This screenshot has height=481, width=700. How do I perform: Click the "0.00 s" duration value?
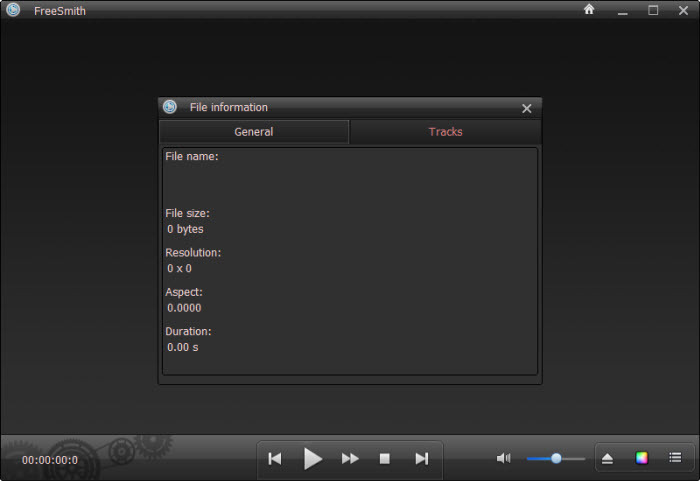tap(183, 347)
